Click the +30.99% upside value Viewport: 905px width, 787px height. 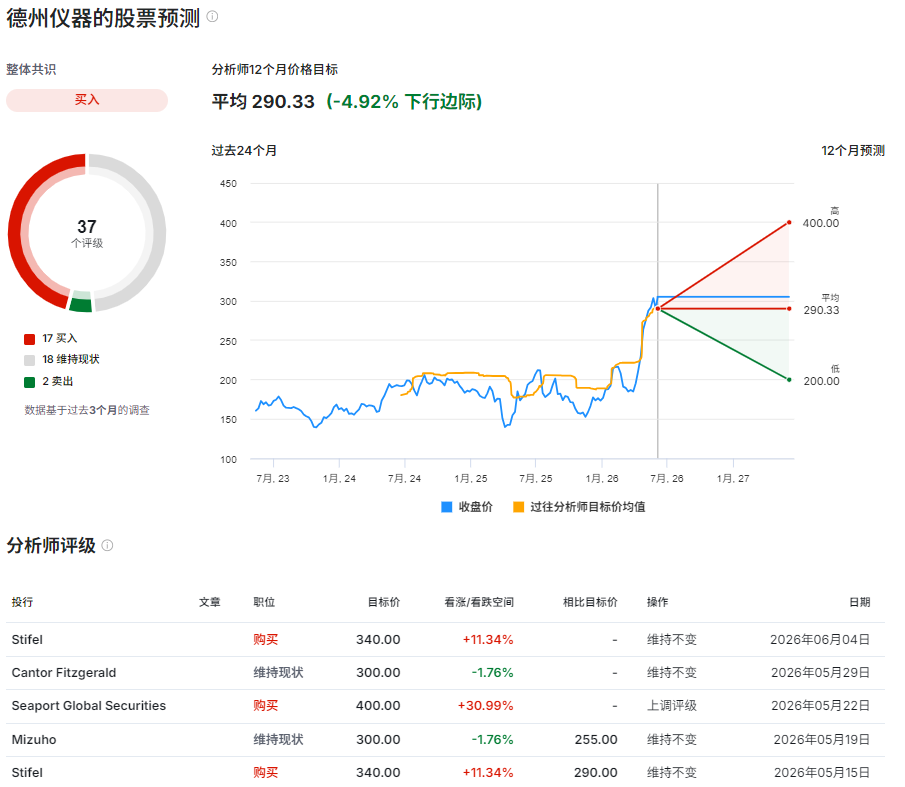(x=485, y=706)
